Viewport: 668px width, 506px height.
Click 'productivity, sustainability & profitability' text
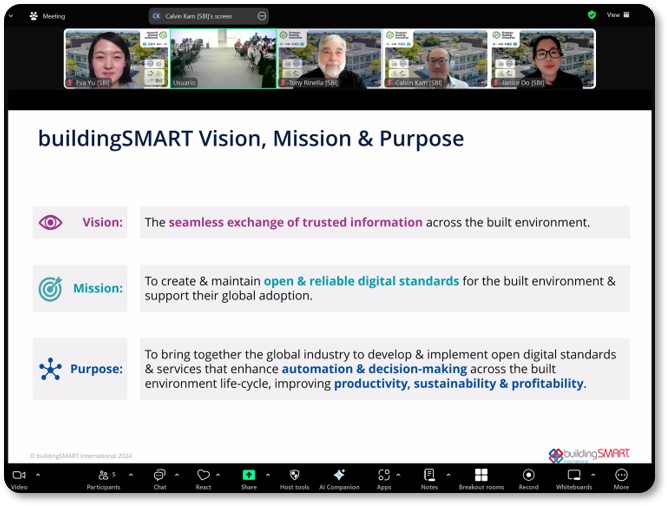pyautogui.click(x=458, y=384)
